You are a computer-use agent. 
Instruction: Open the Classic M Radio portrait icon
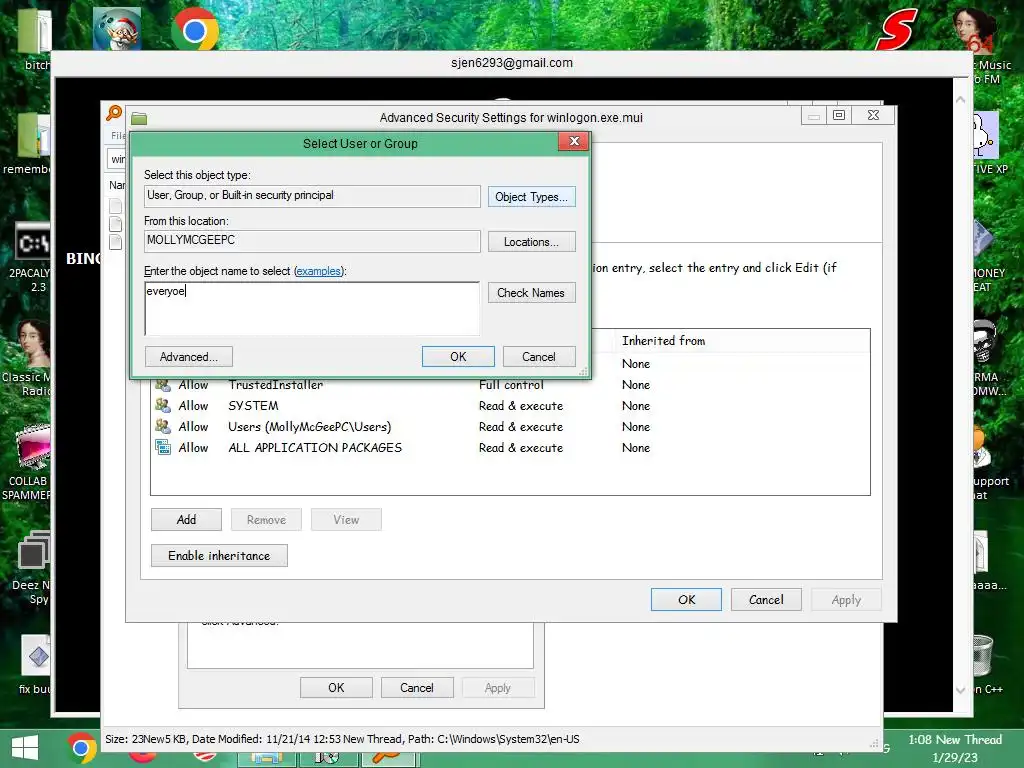(32, 344)
